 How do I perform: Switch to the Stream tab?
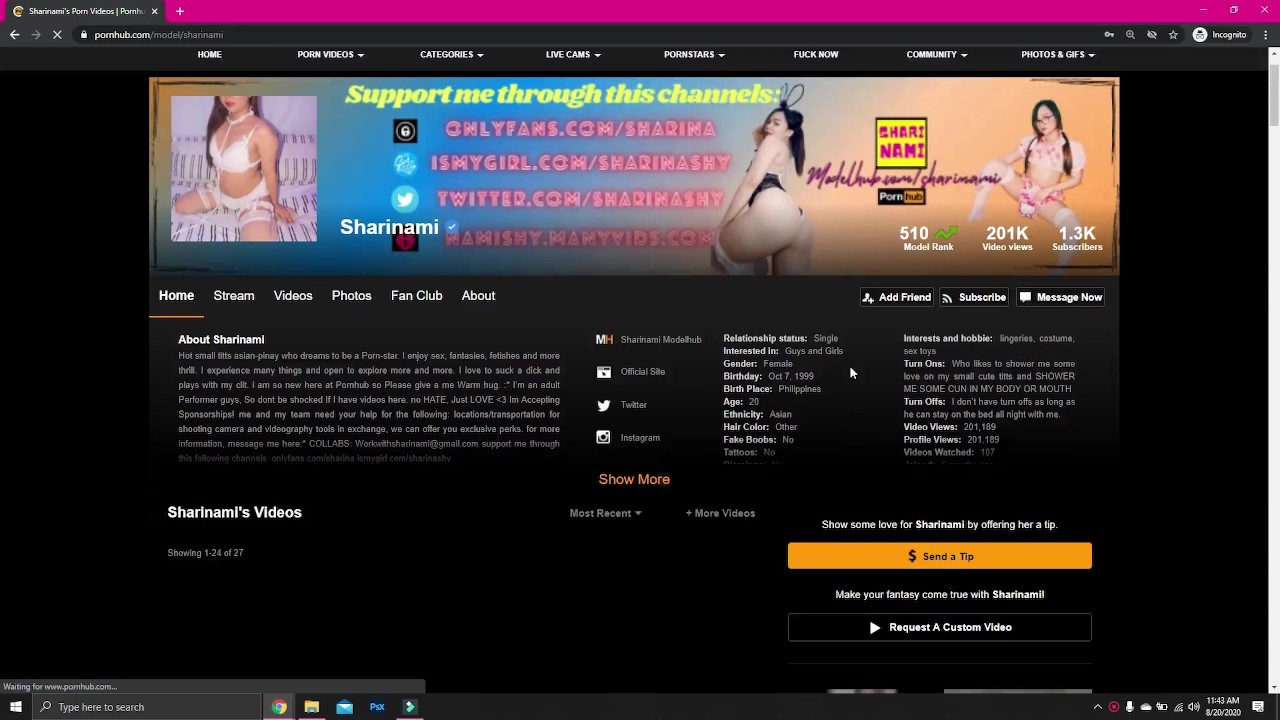pos(234,296)
